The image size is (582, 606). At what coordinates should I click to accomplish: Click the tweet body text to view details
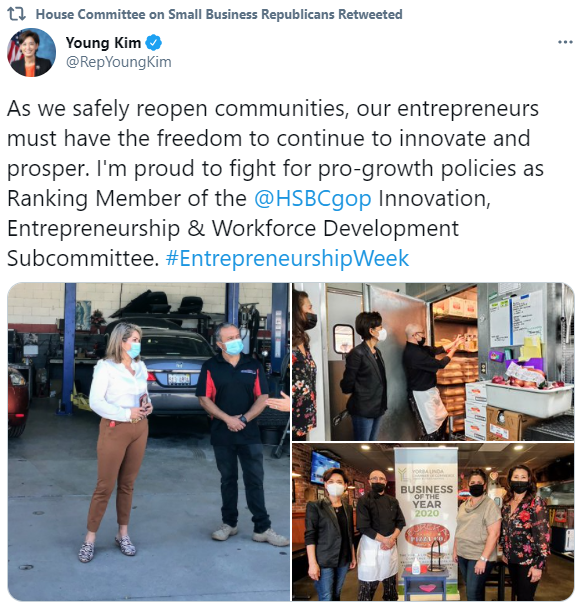[x=275, y=183]
